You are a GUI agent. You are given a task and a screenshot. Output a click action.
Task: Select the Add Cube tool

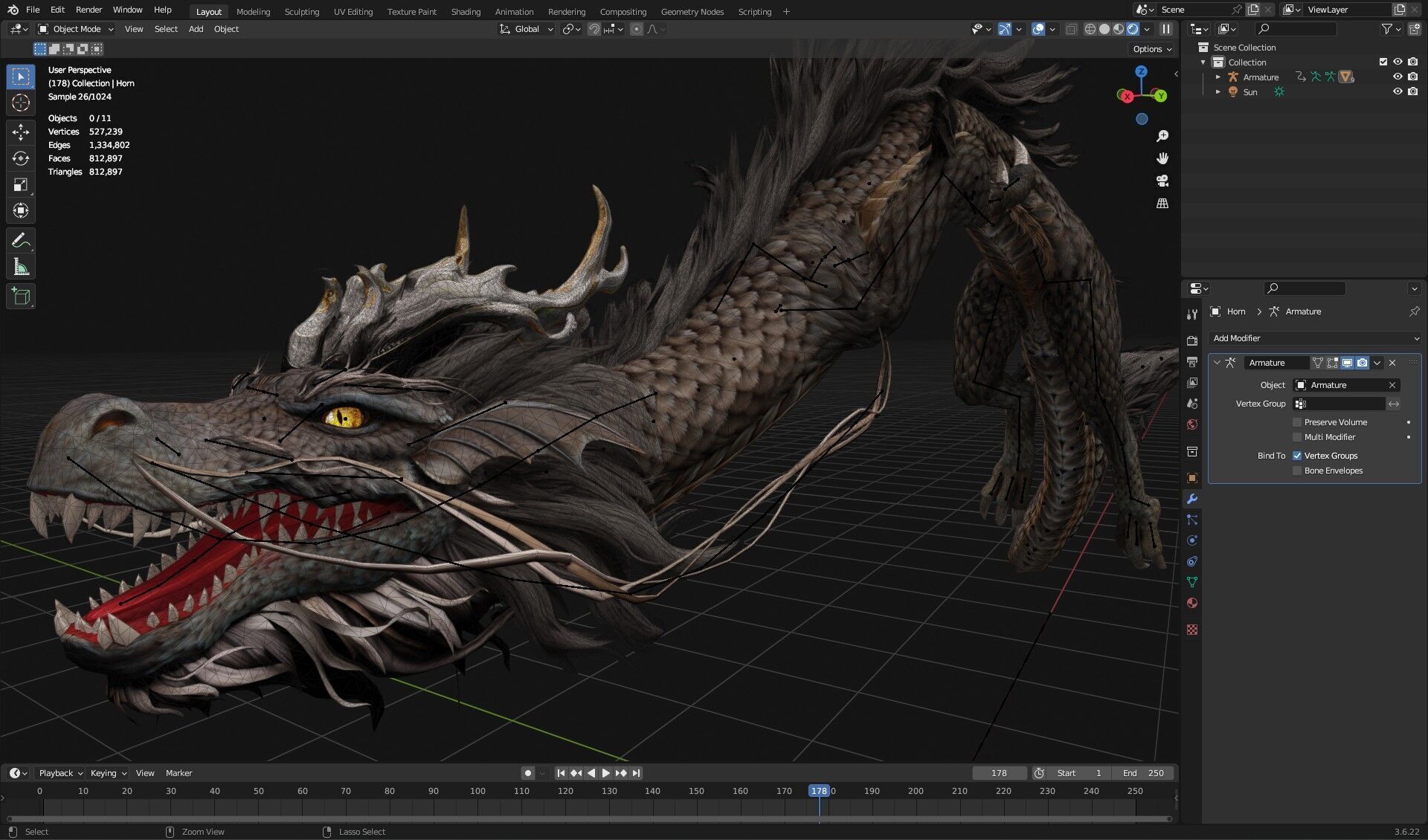point(21,297)
